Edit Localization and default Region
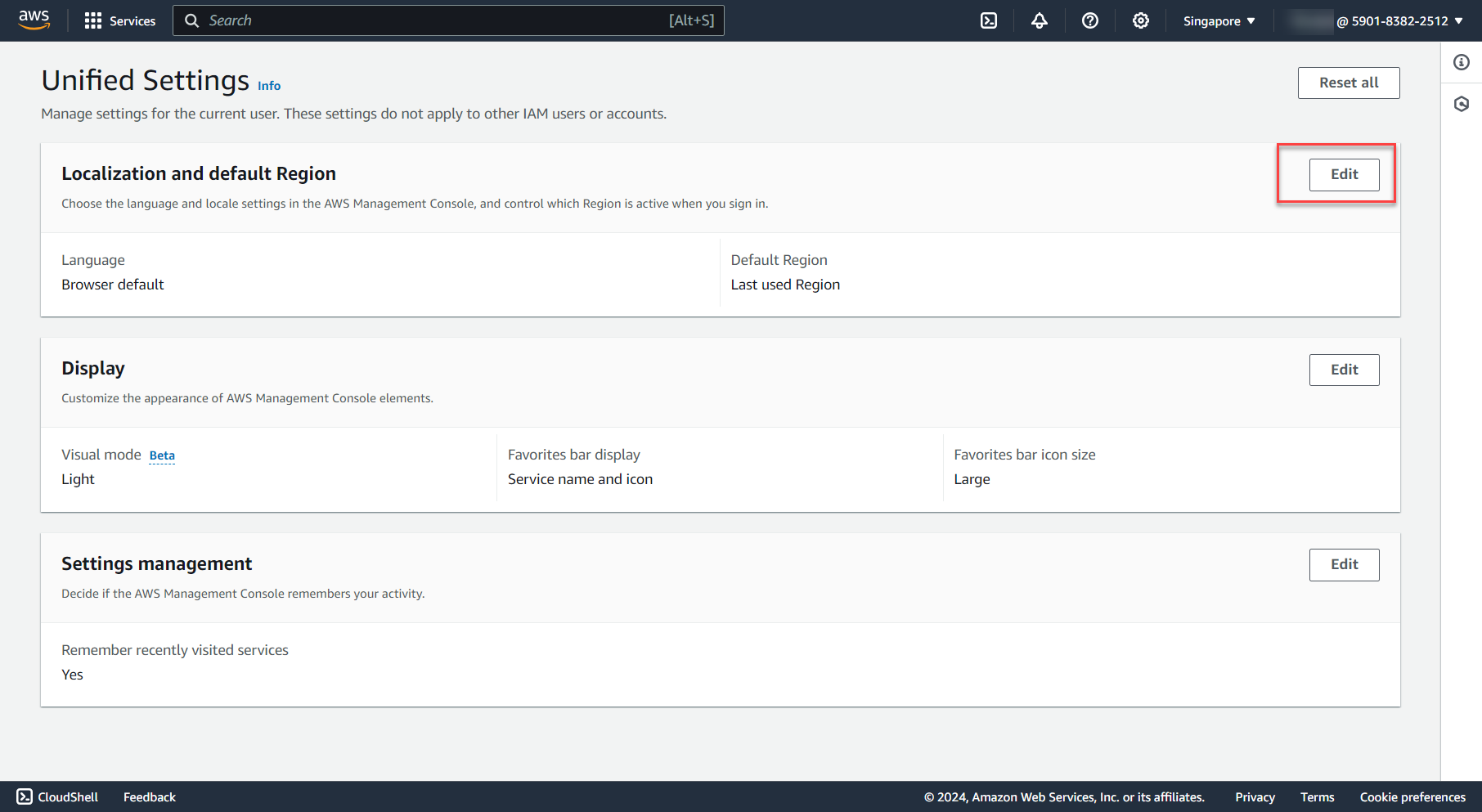 [1344, 174]
